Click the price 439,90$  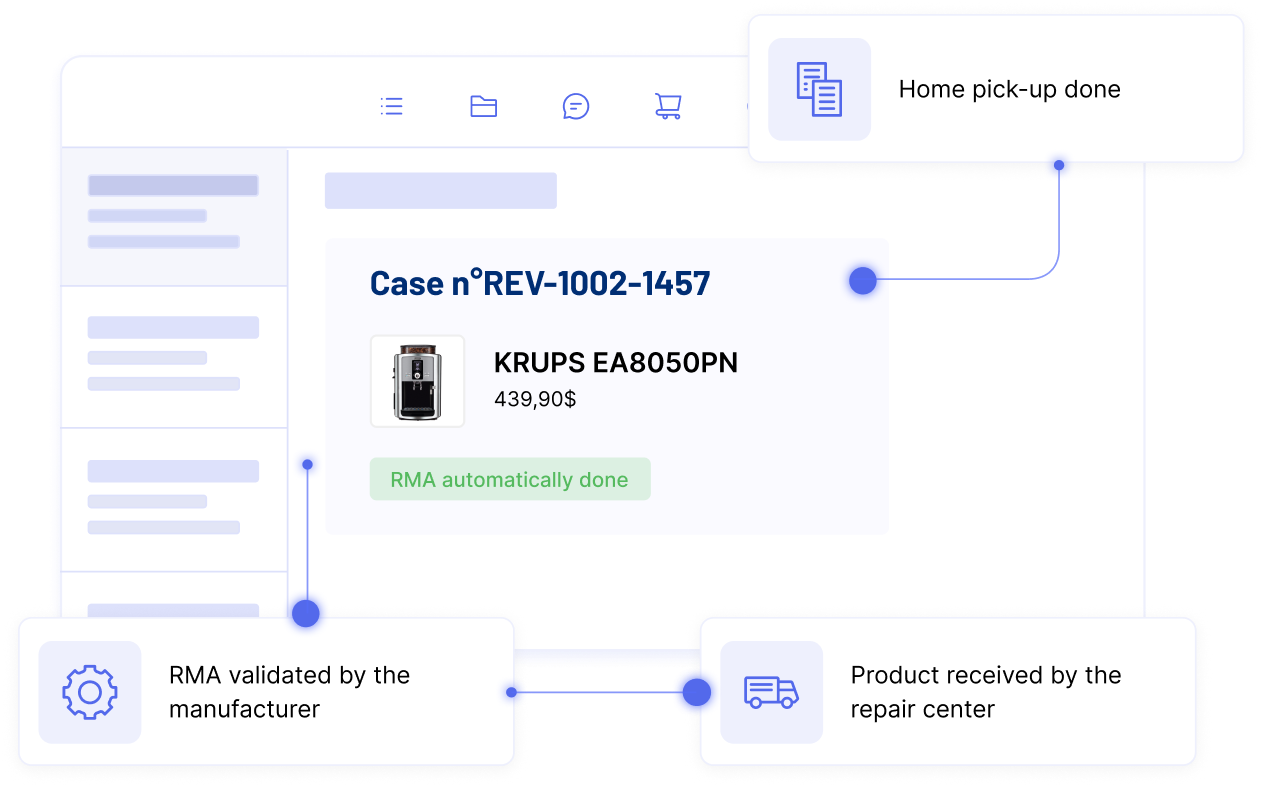[535, 399]
